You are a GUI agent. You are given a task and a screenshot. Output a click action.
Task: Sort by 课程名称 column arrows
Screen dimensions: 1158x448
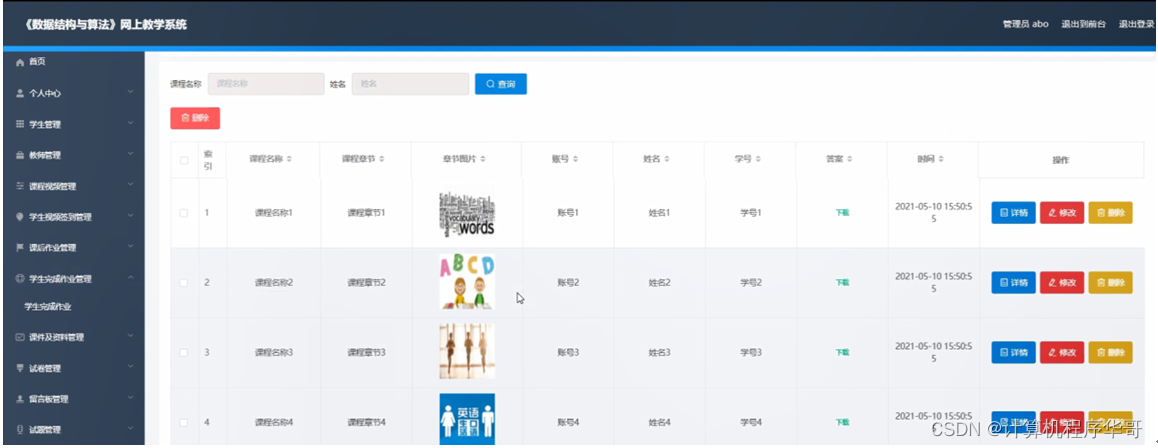coord(290,159)
